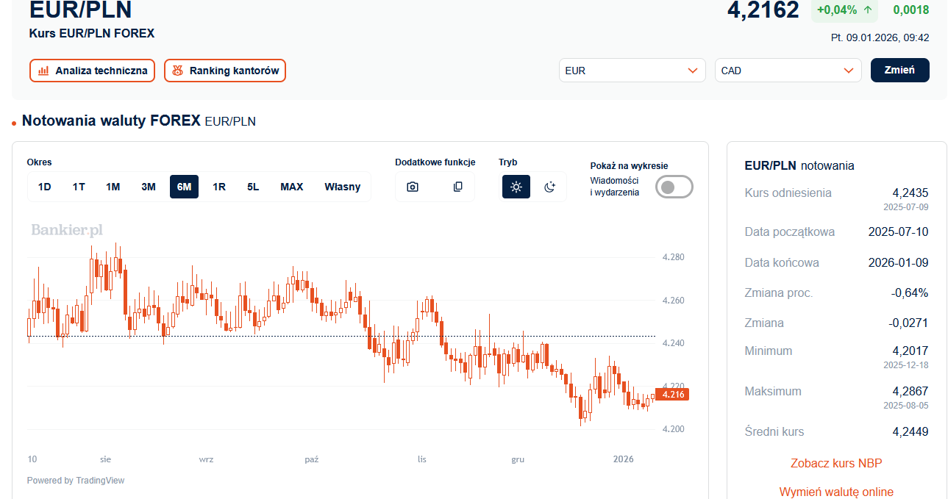948x499 pixels.
Task: Open Ranking kantorów
Action: pos(225,71)
